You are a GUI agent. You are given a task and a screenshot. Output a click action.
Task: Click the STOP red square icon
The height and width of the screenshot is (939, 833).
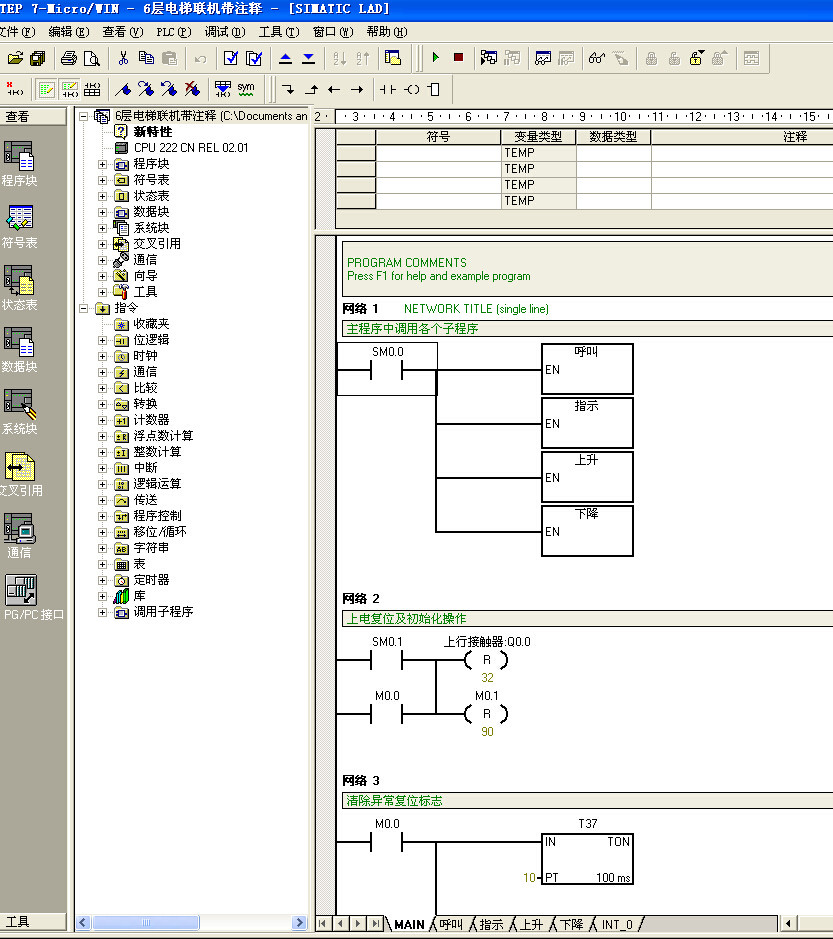coord(458,58)
